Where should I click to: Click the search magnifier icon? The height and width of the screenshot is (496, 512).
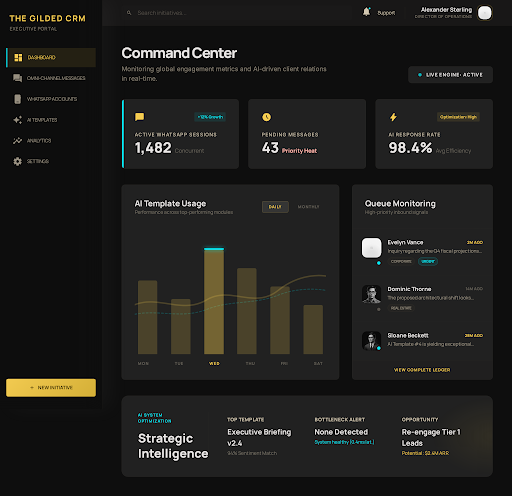click(x=129, y=13)
